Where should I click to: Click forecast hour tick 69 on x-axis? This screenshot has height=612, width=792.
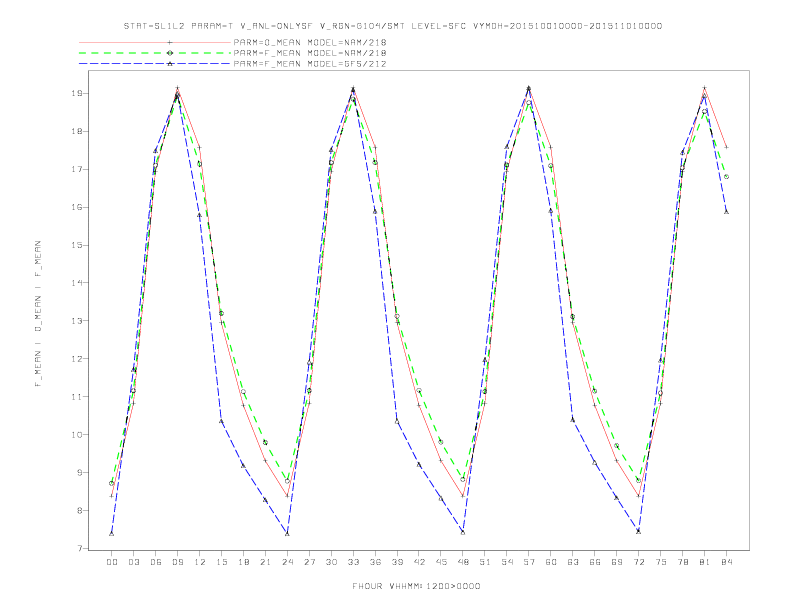point(617,562)
